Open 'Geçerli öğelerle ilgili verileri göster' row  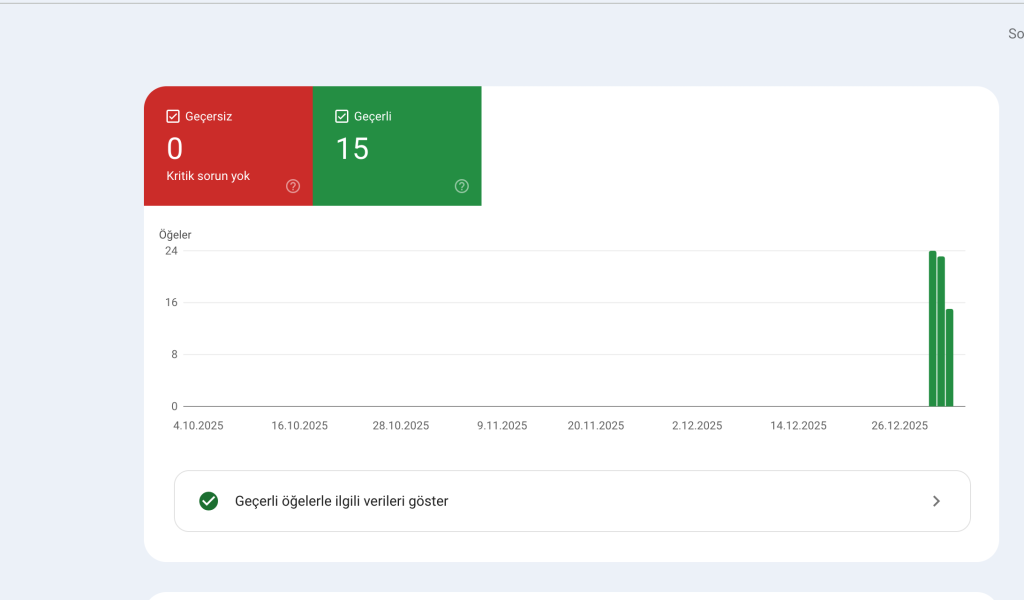point(571,501)
